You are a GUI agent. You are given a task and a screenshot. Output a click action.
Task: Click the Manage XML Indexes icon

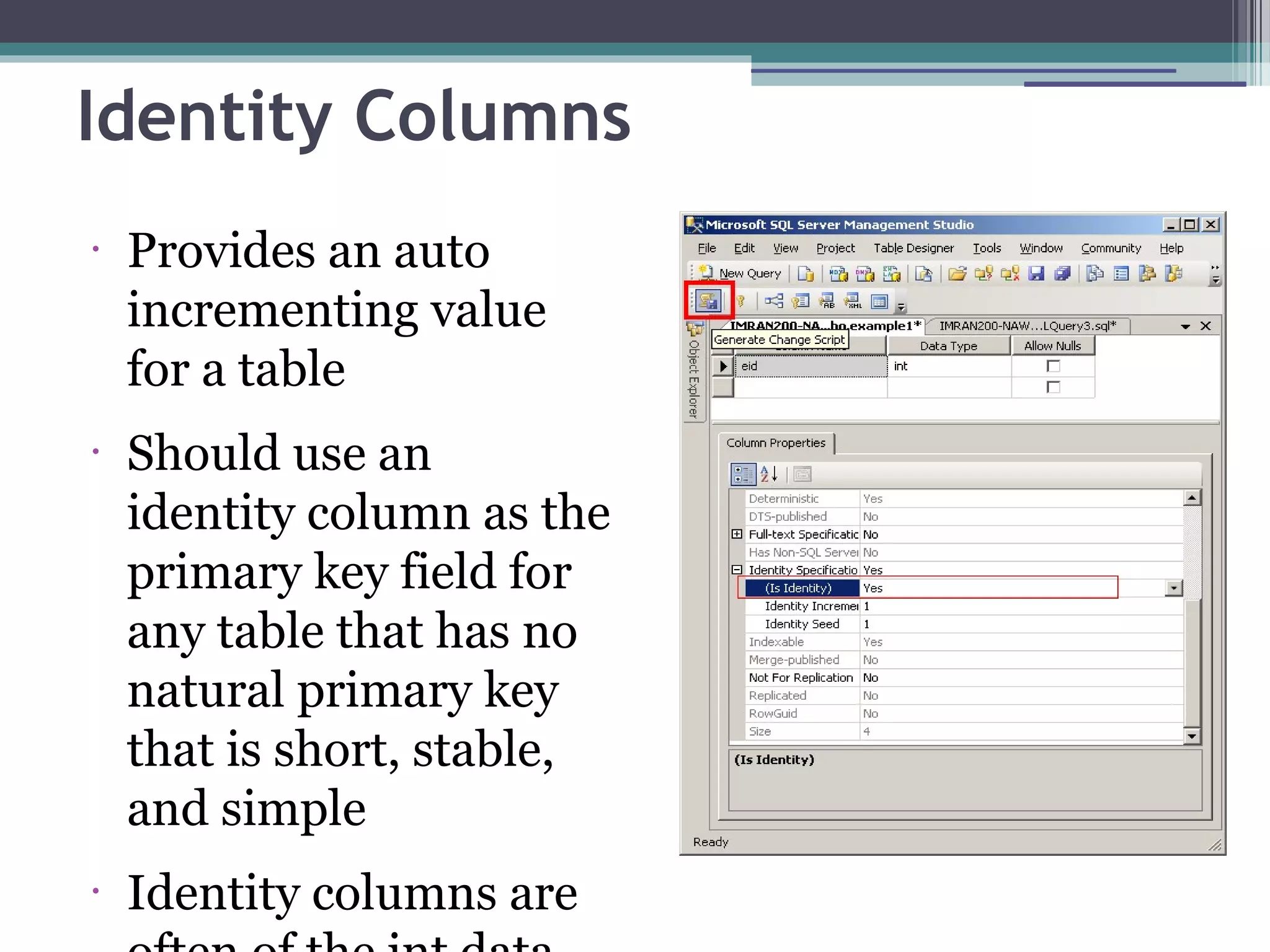(853, 302)
